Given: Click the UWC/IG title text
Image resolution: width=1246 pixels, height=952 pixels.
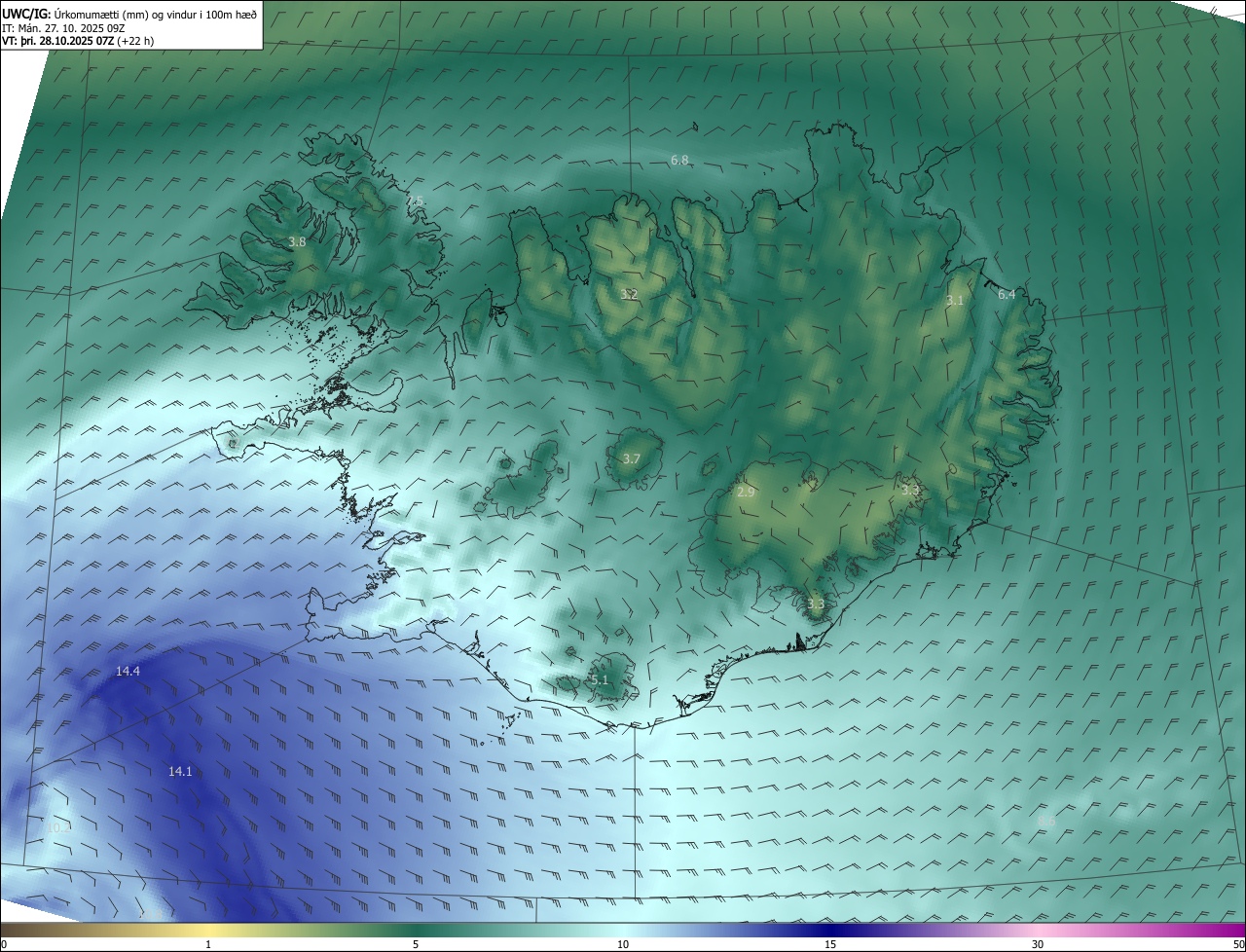Looking at the screenshot, I should (26, 13).
